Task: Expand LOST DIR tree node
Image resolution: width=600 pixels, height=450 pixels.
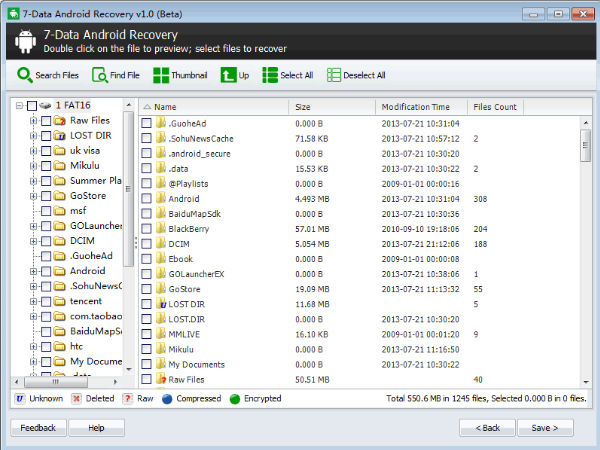Action: click(33, 135)
